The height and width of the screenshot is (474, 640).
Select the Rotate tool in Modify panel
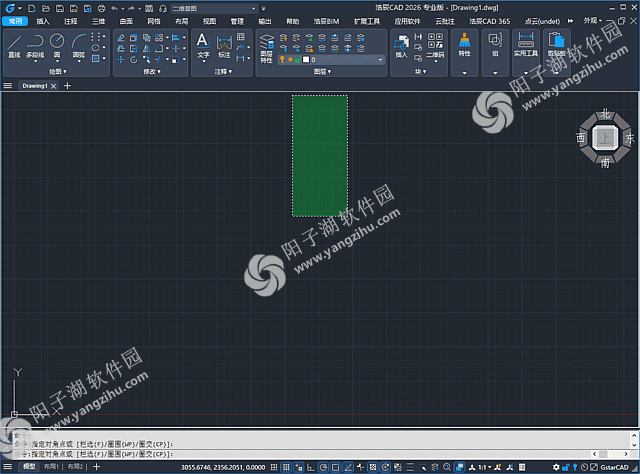[133, 60]
